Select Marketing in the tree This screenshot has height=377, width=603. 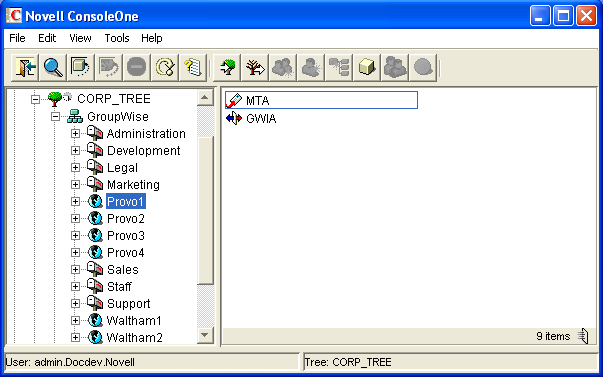[x=133, y=185]
